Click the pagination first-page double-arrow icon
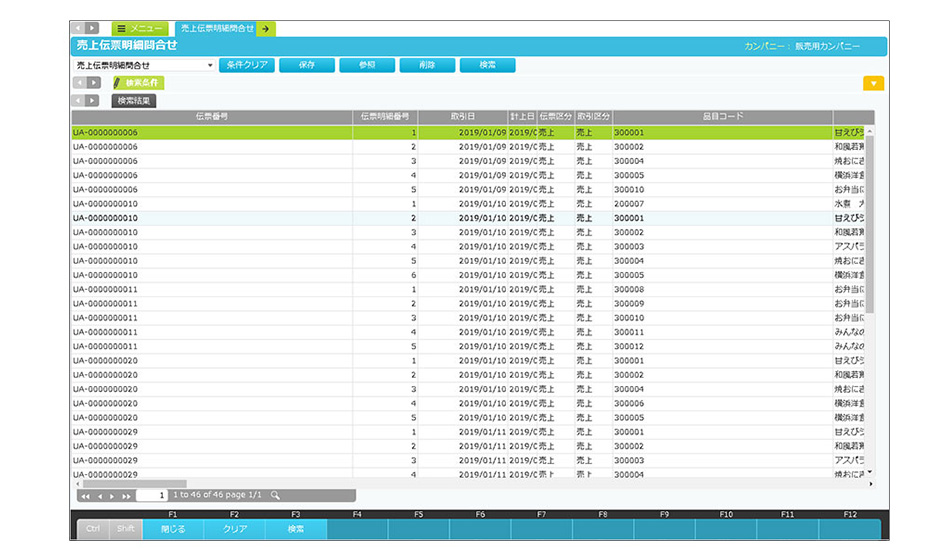Image resolution: width=950 pixels, height=559 pixels. pyautogui.click(x=86, y=495)
